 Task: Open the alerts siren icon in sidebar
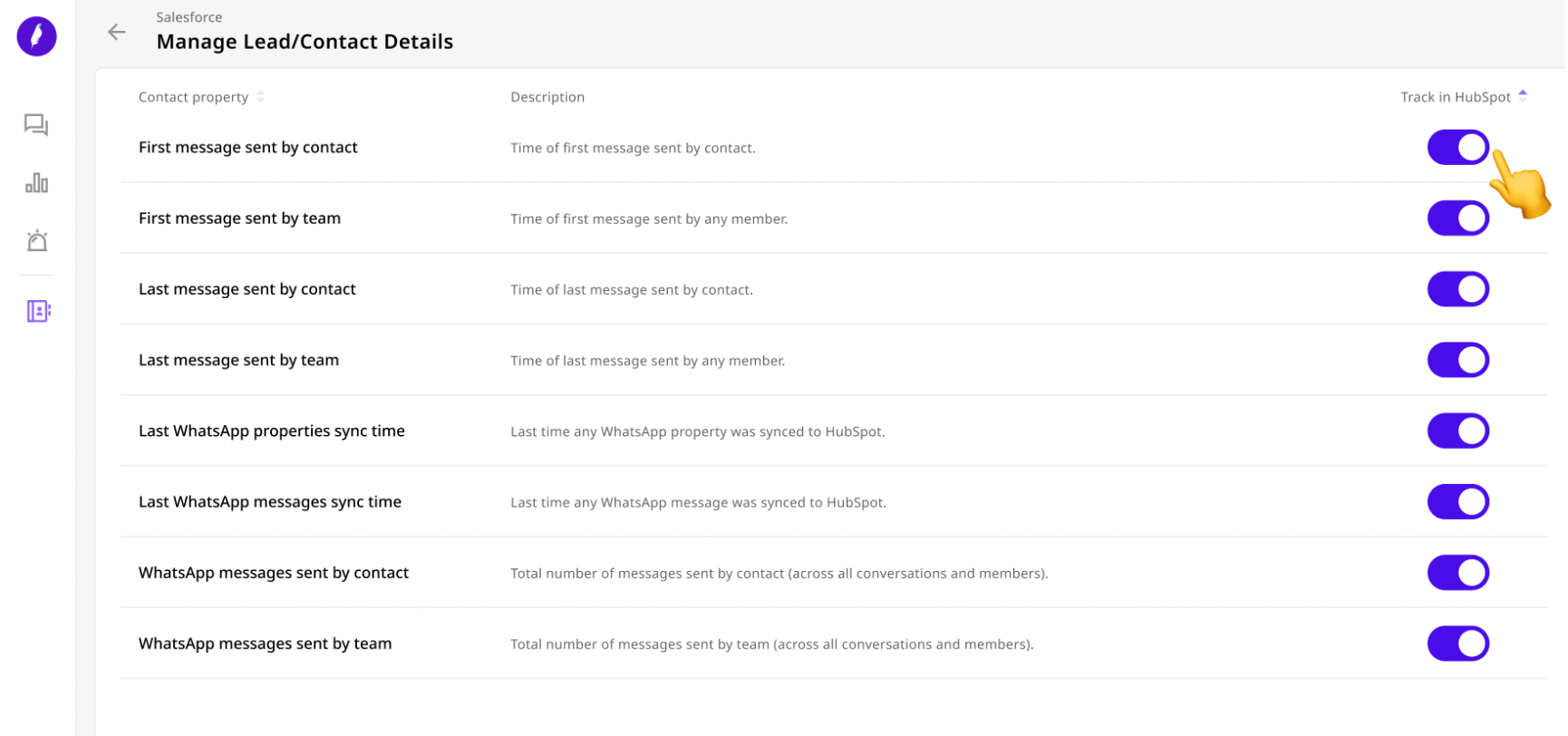pyautogui.click(x=37, y=241)
